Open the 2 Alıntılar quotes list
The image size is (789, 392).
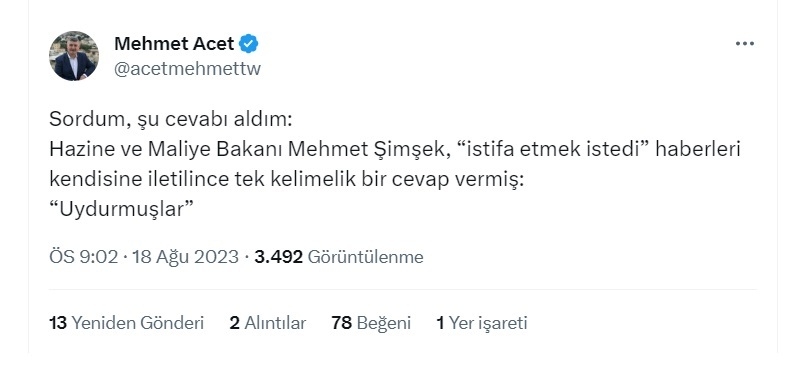(268, 323)
